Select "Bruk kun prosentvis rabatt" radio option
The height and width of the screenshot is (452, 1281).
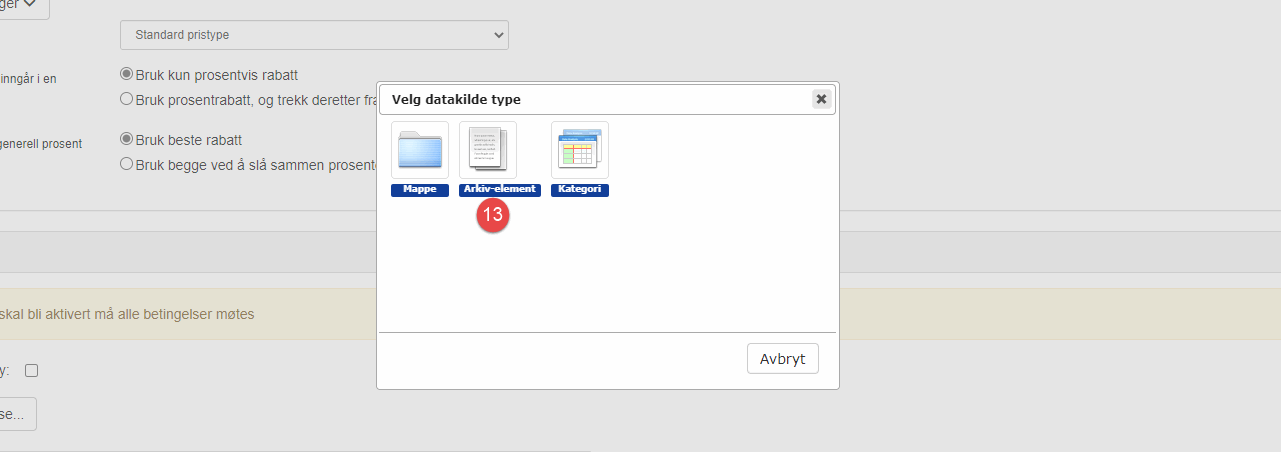coord(126,75)
